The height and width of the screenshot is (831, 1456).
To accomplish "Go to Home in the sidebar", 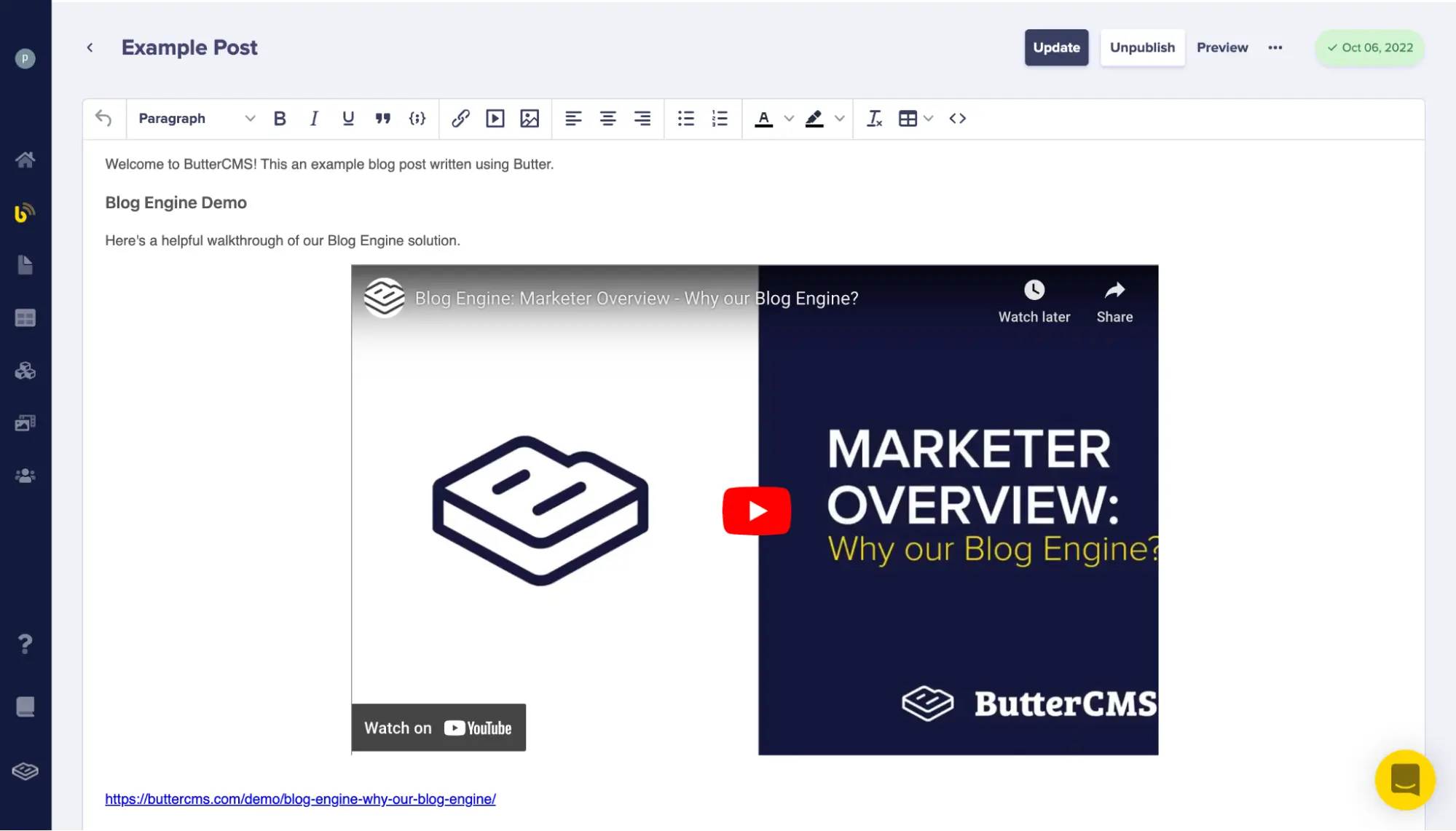I will click(x=25, y=159).
